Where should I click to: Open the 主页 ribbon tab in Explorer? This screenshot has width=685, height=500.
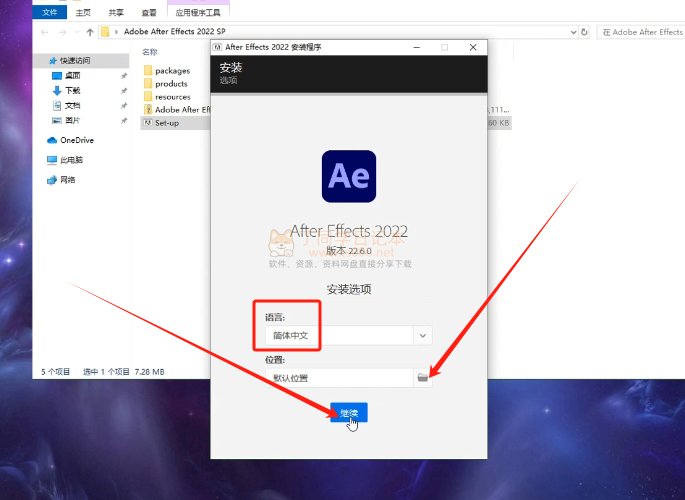coord(83,13)
